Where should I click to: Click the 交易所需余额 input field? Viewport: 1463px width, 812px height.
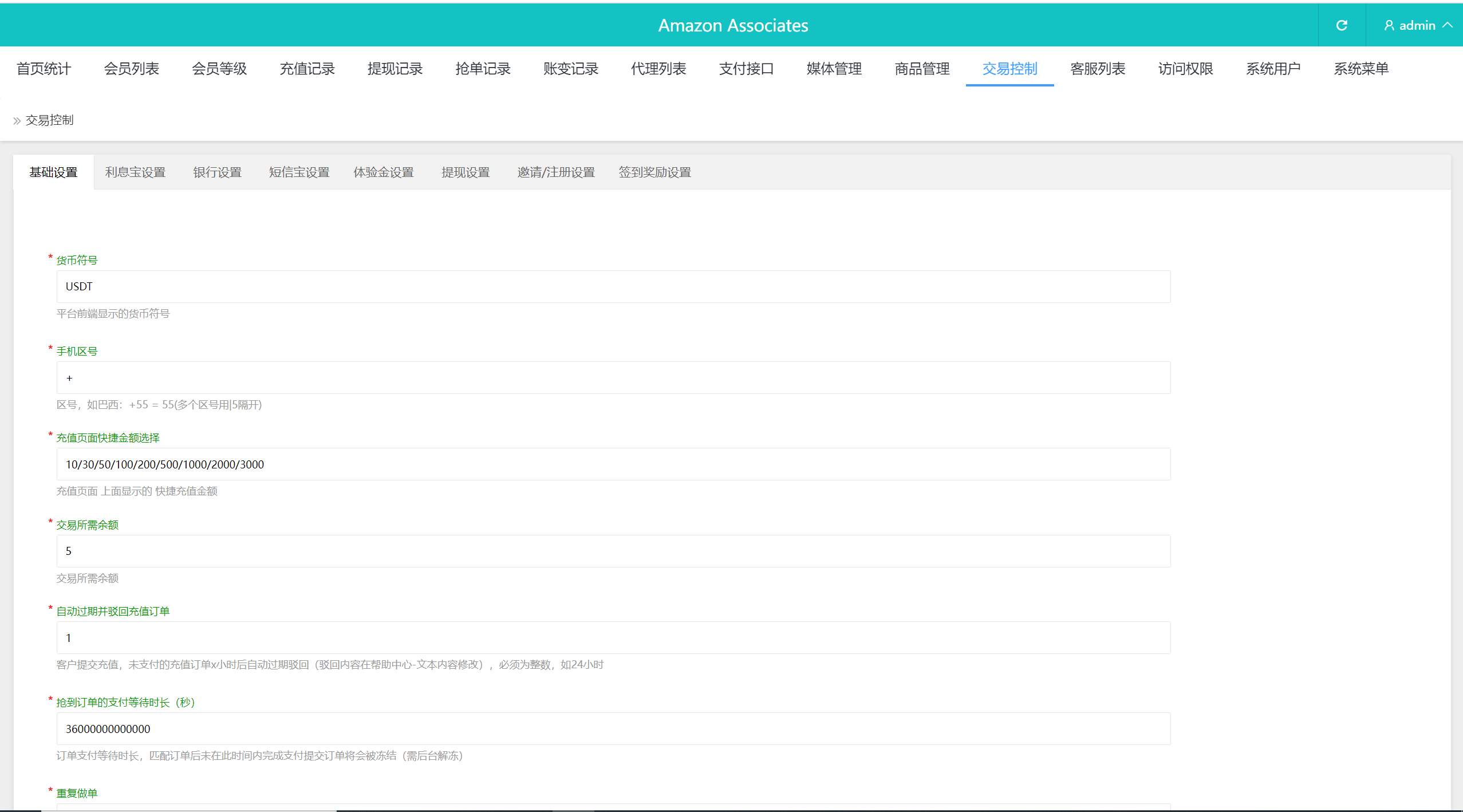pyautogui.click(x=613, y=551)
